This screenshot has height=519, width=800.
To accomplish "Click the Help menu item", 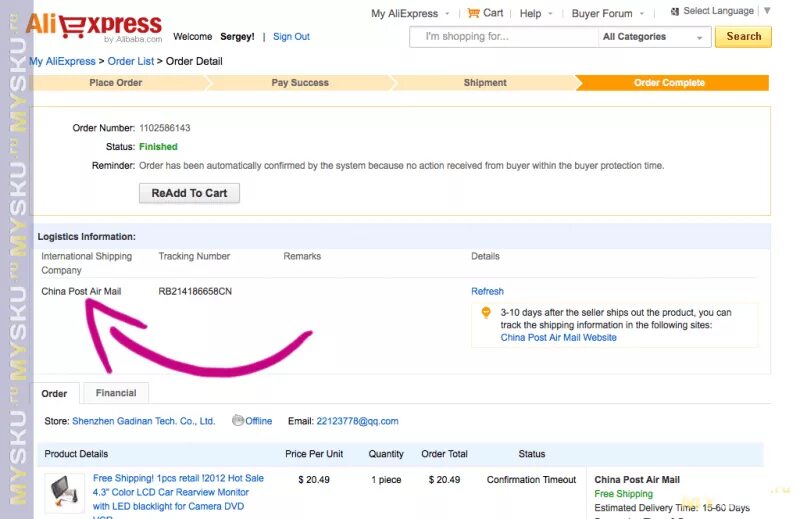I will pyautogui.click(x=530, y=13).
